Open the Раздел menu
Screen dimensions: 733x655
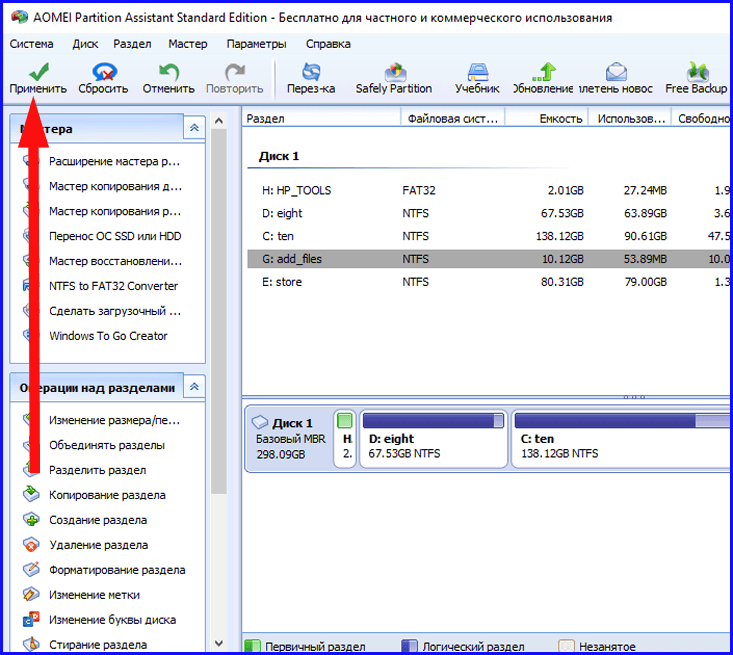pyautogui.click(x=132, y=44)
